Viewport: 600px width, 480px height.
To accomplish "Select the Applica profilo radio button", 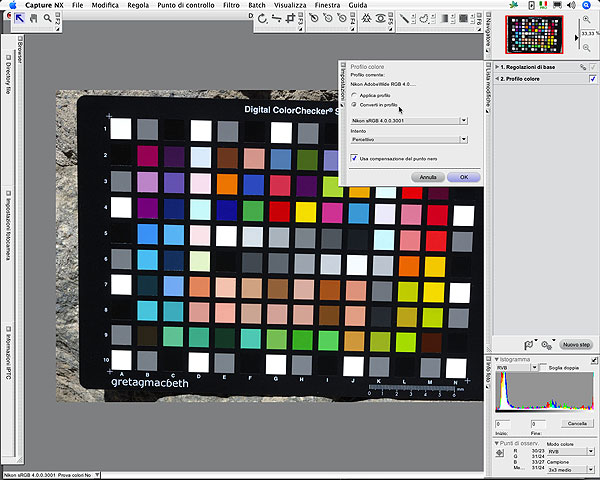I will (x=354, y=95).
